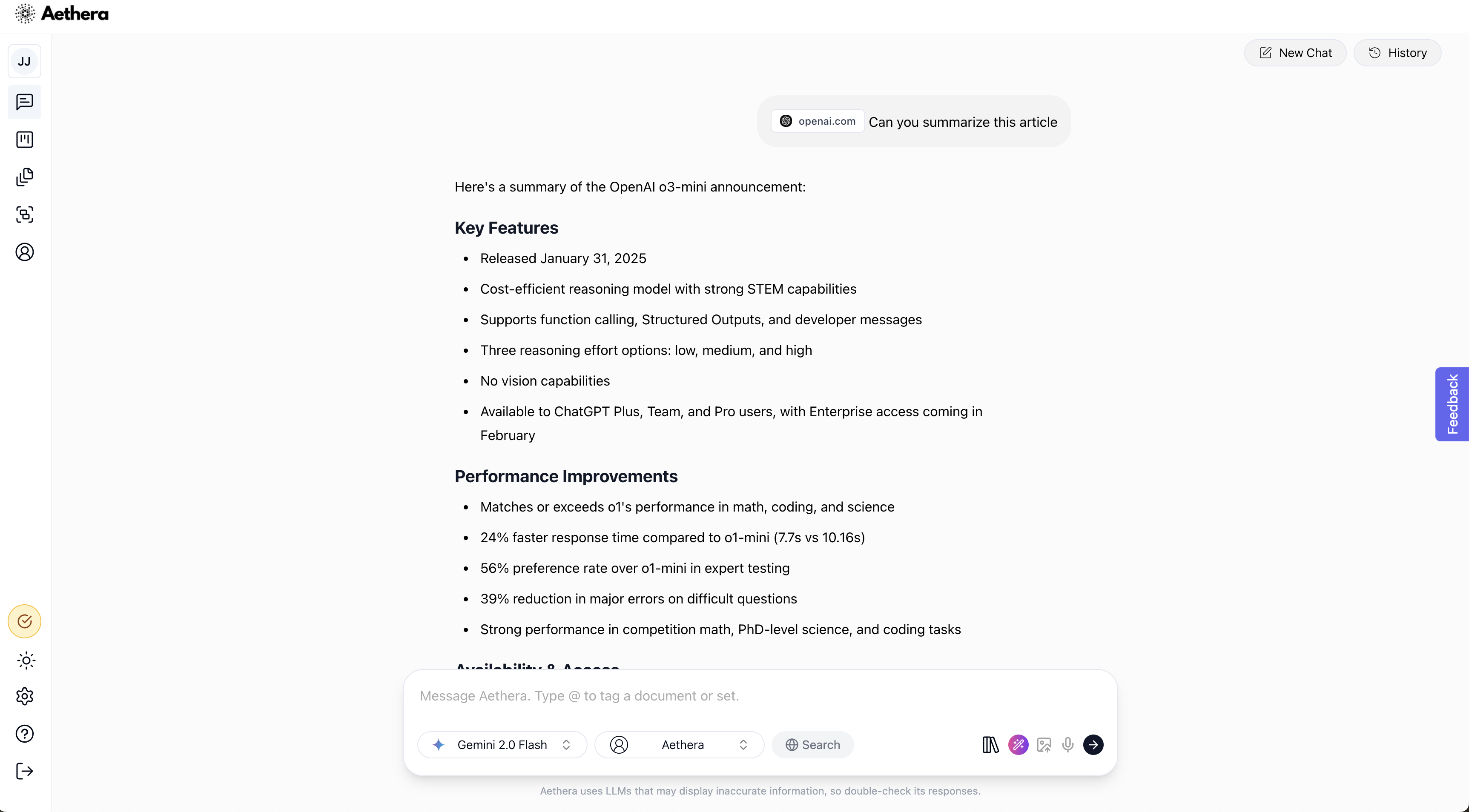Image resolution: width=1469 pixels, height=812 pixels.
Task: Start a New Chat
Action: coord(1295,53)
